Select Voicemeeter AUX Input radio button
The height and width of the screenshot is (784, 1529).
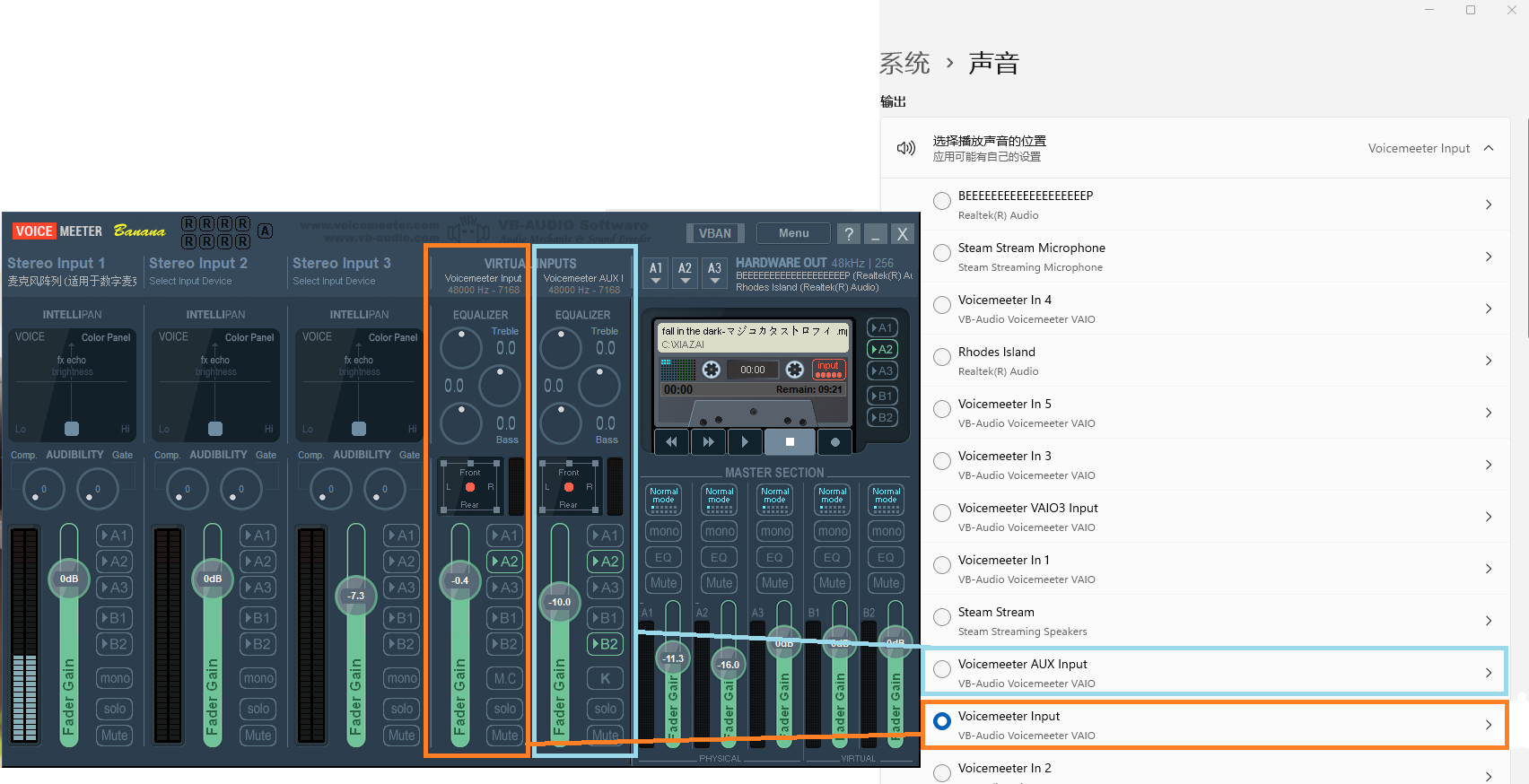942,669
